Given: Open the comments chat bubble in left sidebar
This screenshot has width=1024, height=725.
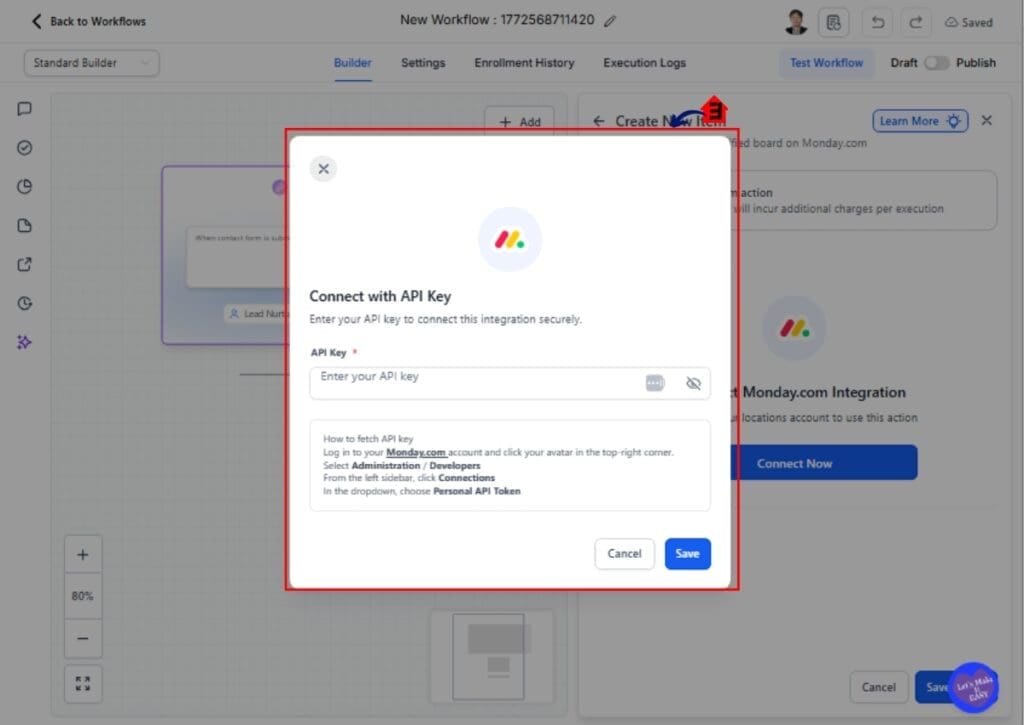Looking at the screenshot, I should [x=24, y=108].
